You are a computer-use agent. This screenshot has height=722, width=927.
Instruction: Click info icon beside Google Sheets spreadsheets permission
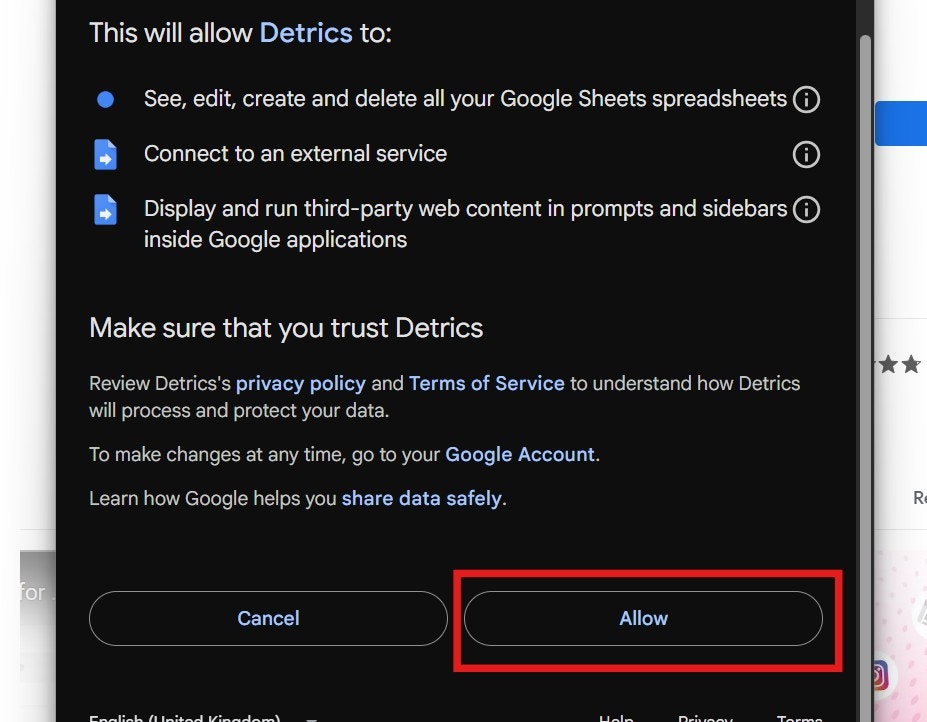click(x=806, y=99)
